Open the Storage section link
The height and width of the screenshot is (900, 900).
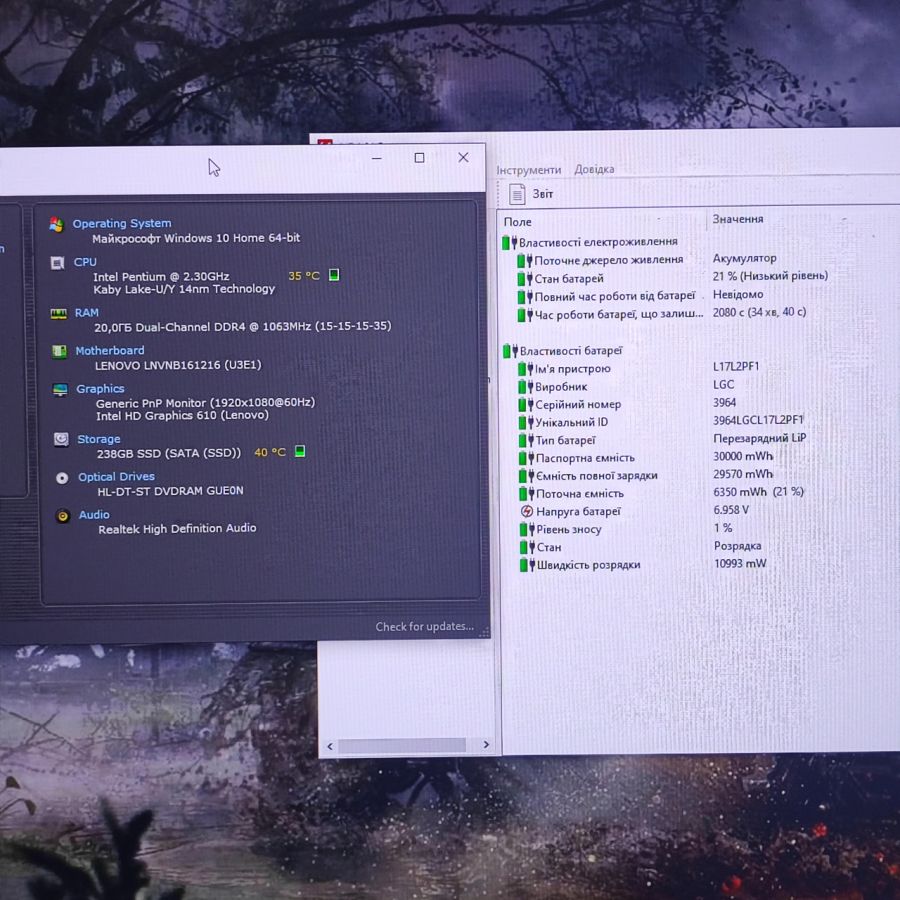[x=99, y=439]
